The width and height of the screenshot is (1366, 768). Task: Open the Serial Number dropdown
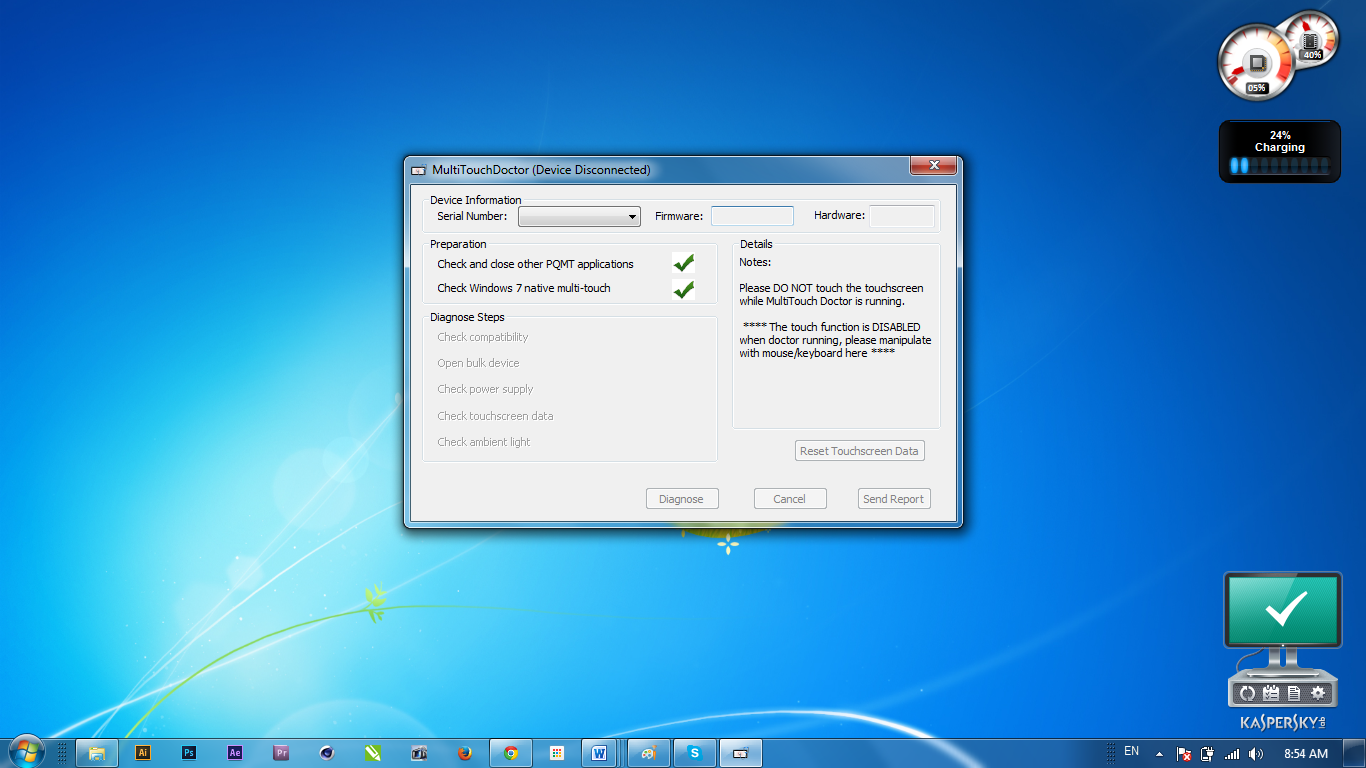click(x=579, y=216)
